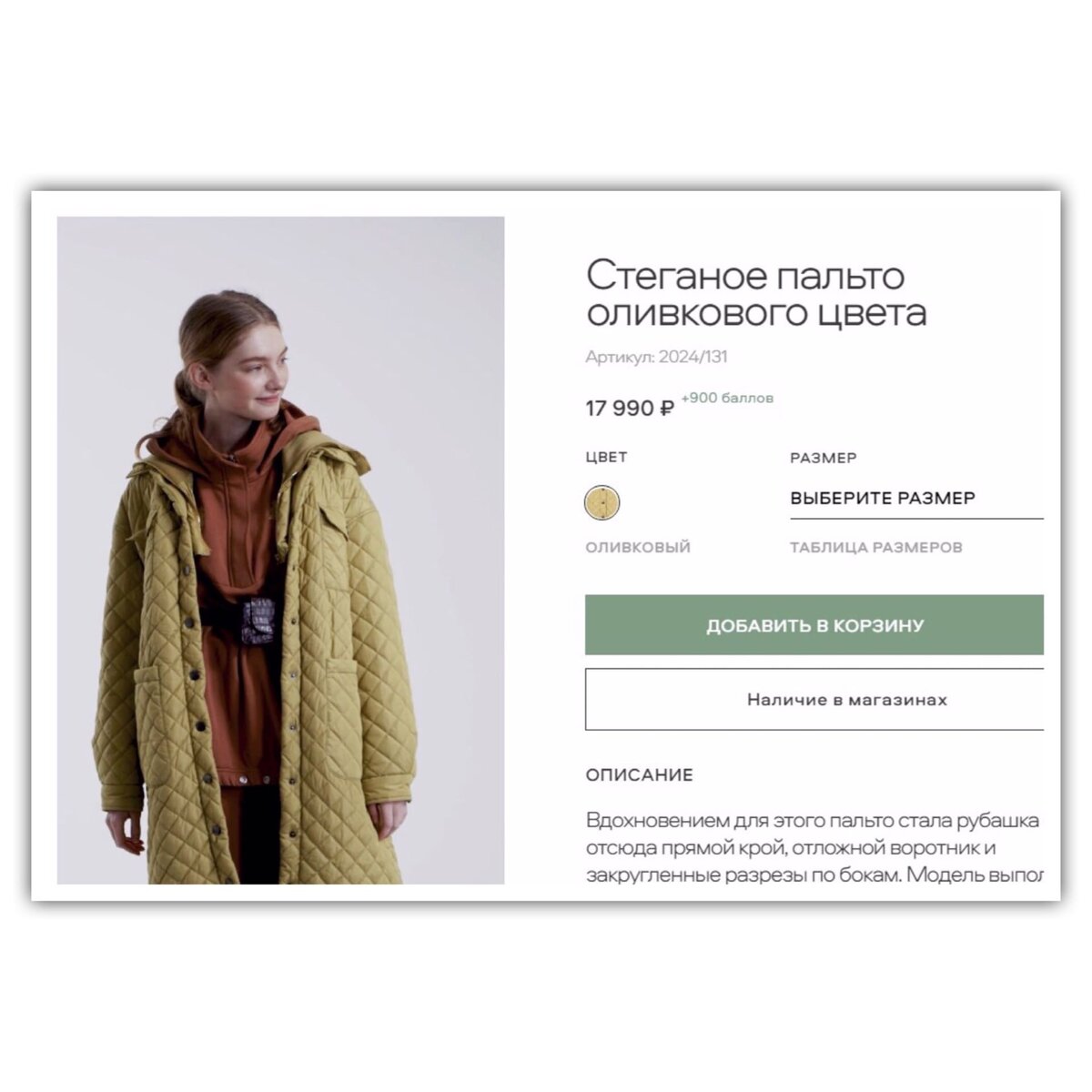
Task: Click the 17 990 ₽ price
Action: click(x=630, y=408)
